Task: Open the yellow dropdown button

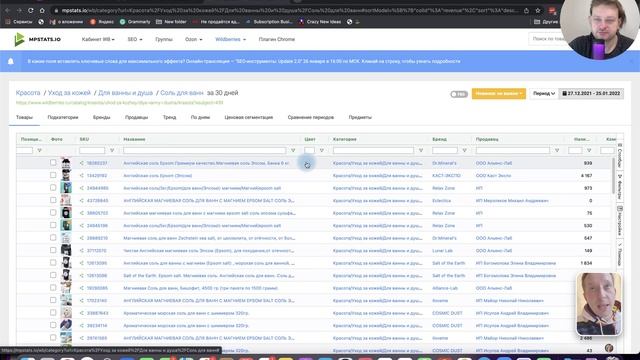Action: click(498, 93)
